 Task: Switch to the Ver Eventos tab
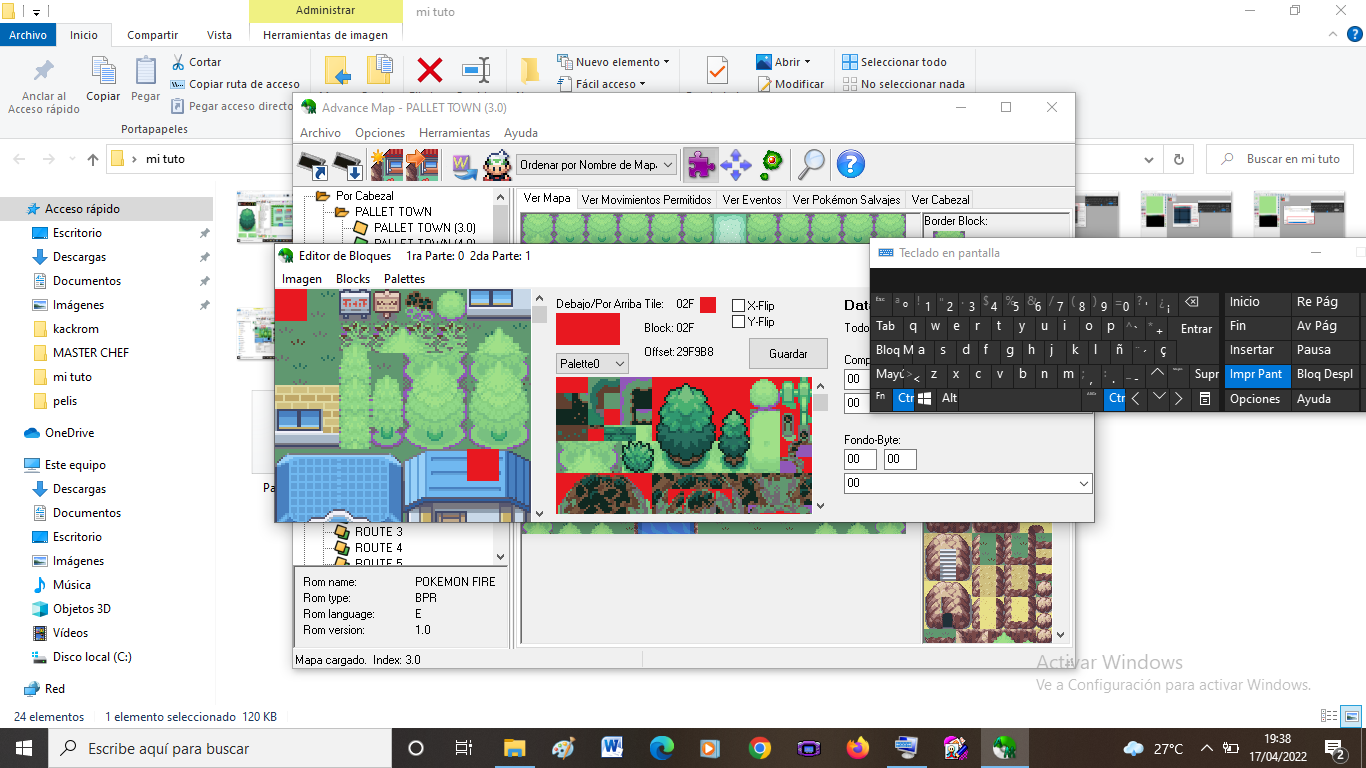pos(752,200)
